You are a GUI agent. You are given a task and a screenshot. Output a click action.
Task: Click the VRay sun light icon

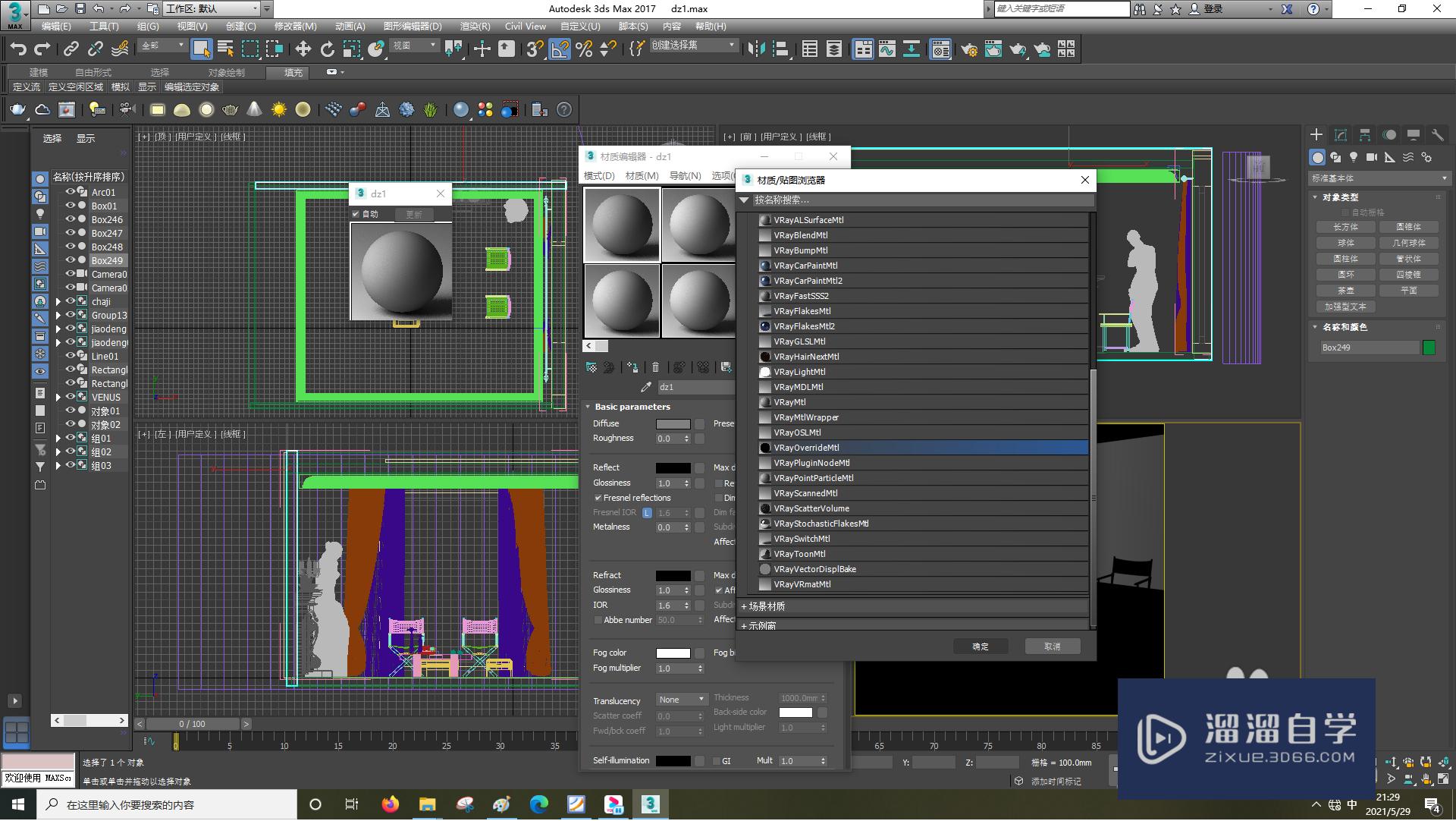tap(279, 110)
